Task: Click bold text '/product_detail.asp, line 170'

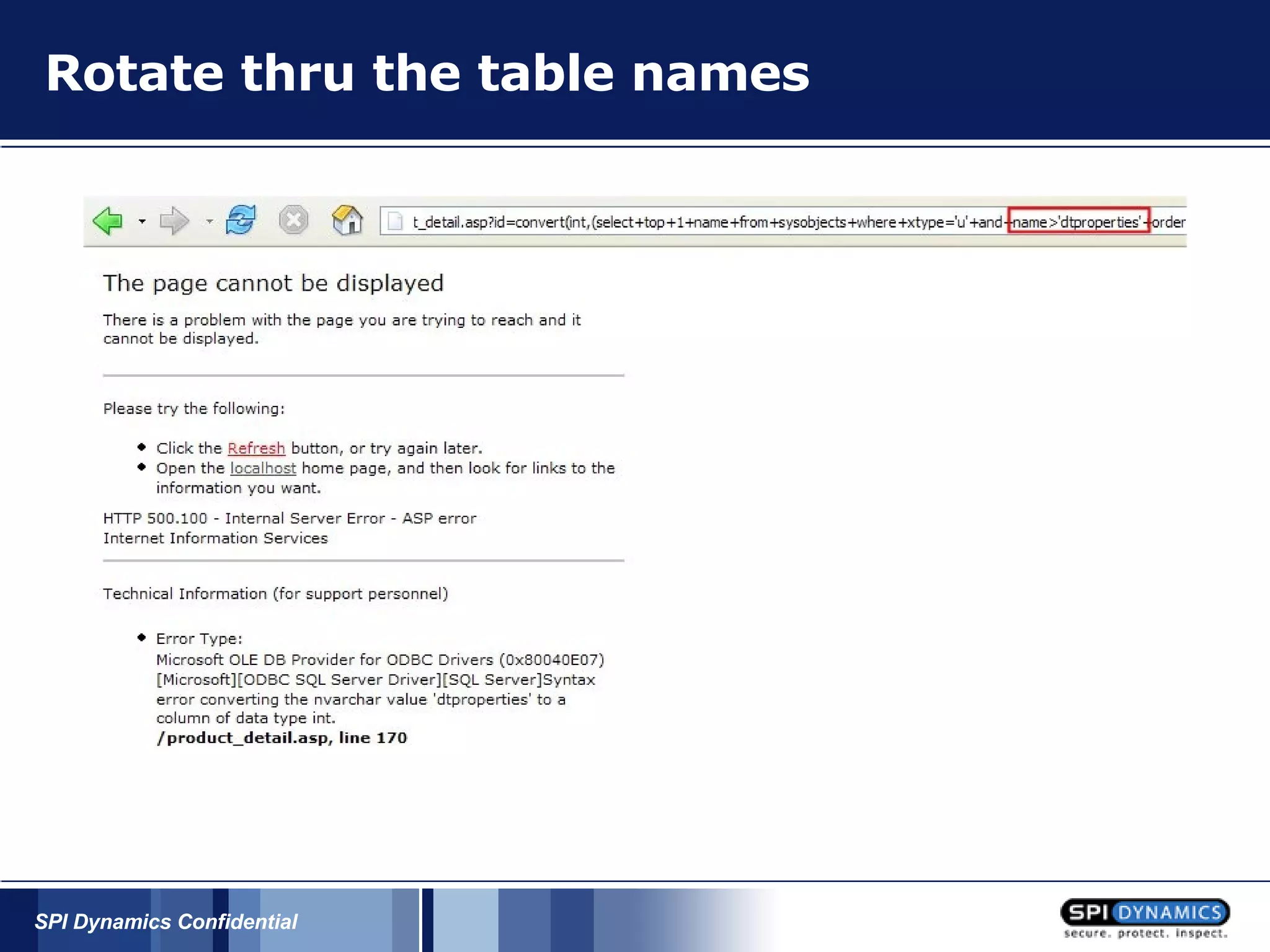Action: pyautogui.click(x=282, y=738)
